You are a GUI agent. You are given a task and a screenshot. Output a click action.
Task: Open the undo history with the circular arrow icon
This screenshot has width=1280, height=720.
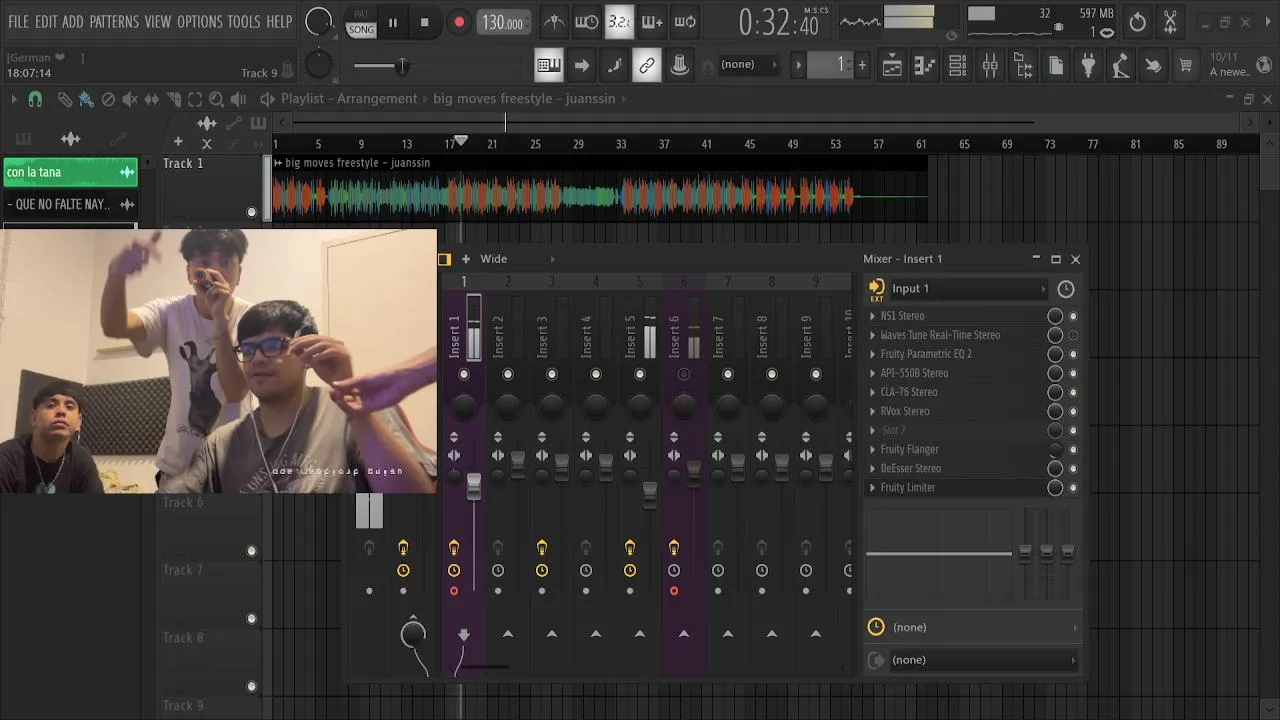click(1138, 22)
